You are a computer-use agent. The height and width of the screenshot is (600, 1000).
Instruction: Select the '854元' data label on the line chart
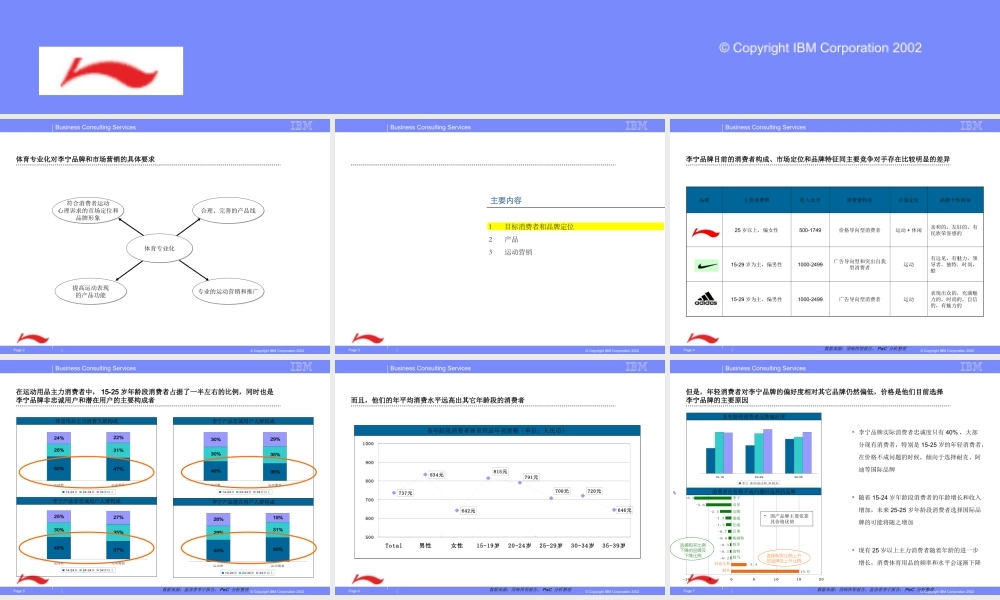click(435, 474)
